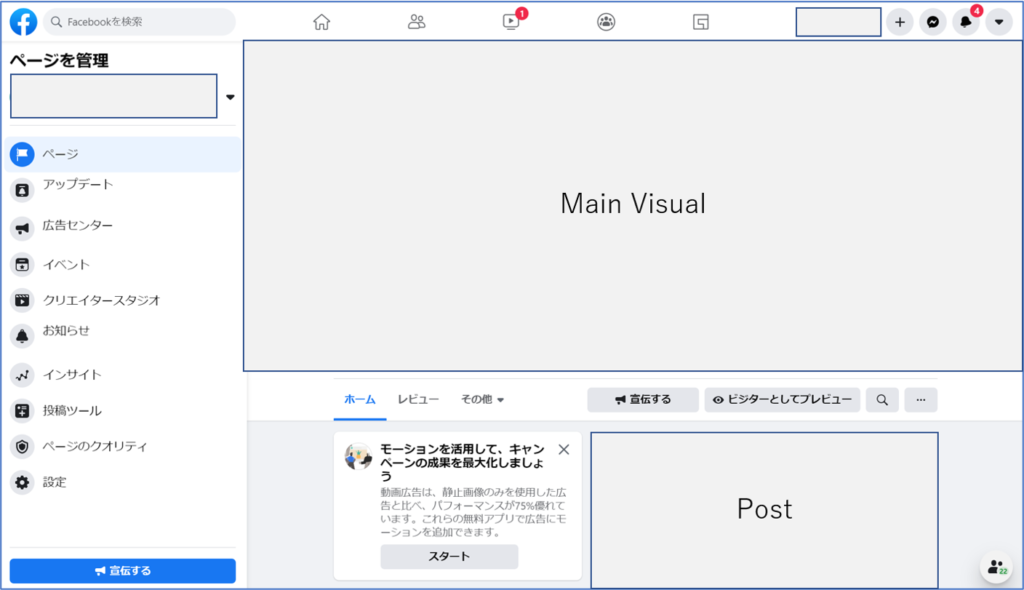
Task: Open the three-dots more options button
Action: (921, 399)
